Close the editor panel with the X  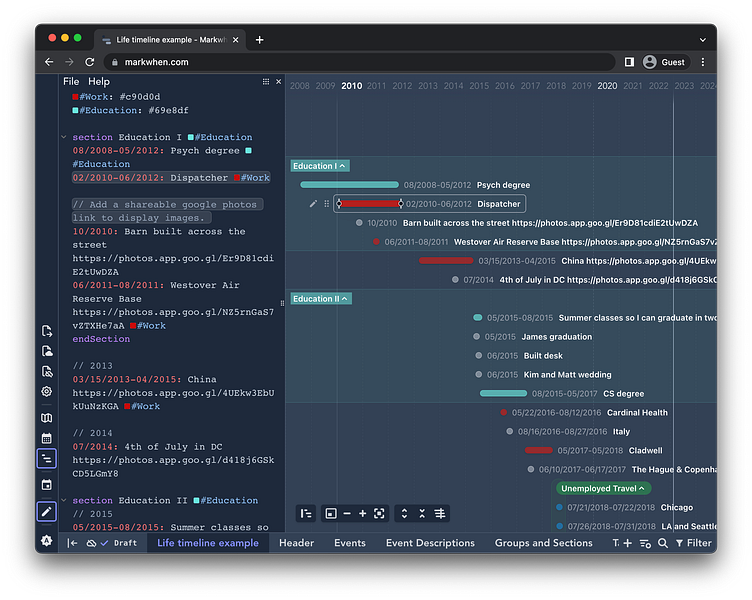pyautogui.click(x=279, y=82)
